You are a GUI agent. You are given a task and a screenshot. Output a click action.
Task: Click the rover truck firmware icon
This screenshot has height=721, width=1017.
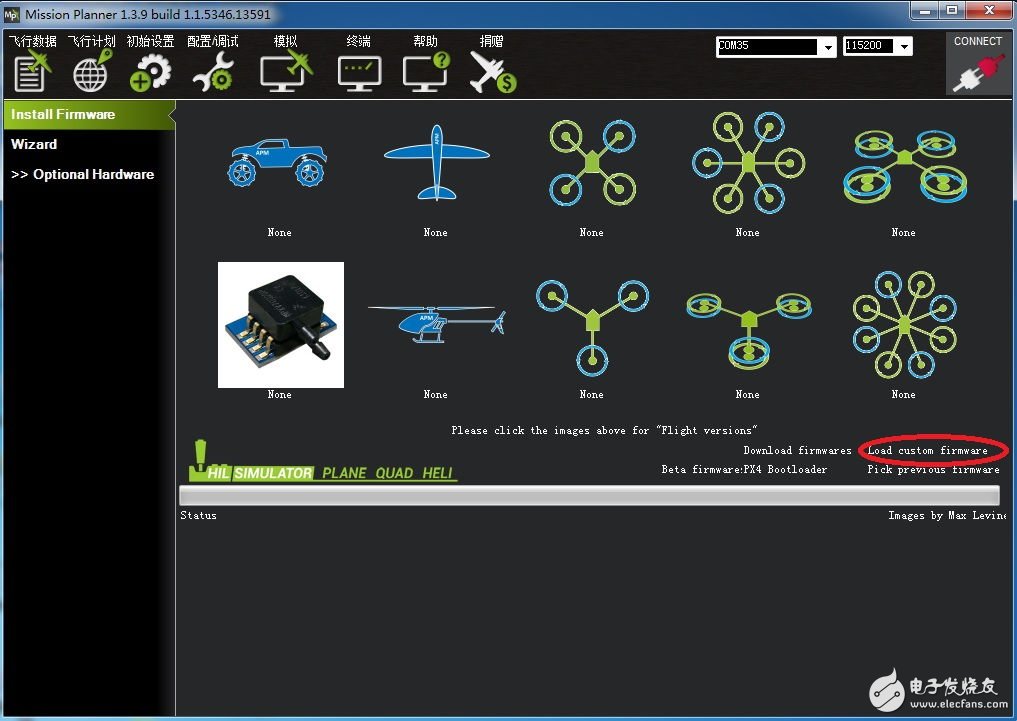click(x=279, y=162)
